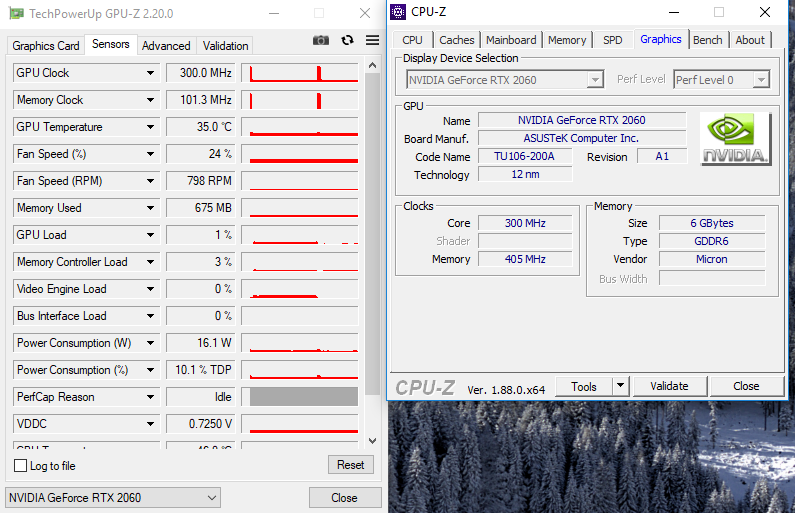The width and height of the screenshot is (795, 513).
Task: Switch to the SPD tab in CPU-Z
Action: (x=612, y=40)
